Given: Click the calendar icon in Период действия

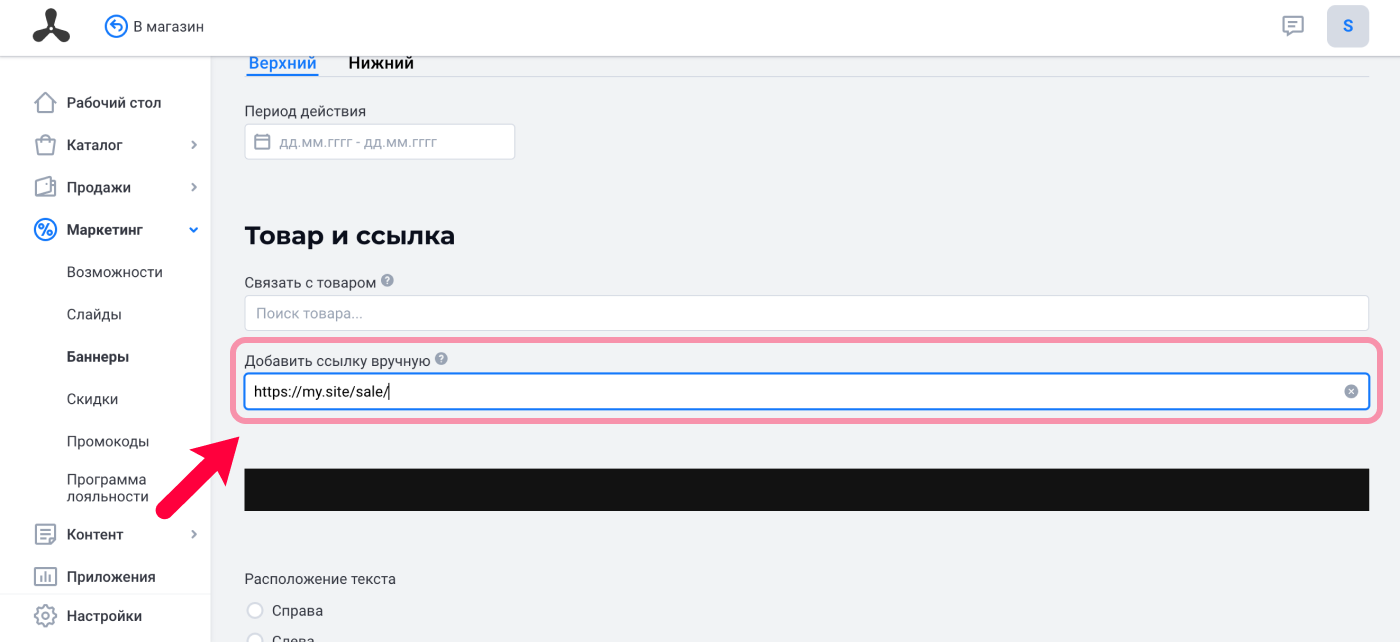Looking at the screenshot, I should tap(262, 142).
